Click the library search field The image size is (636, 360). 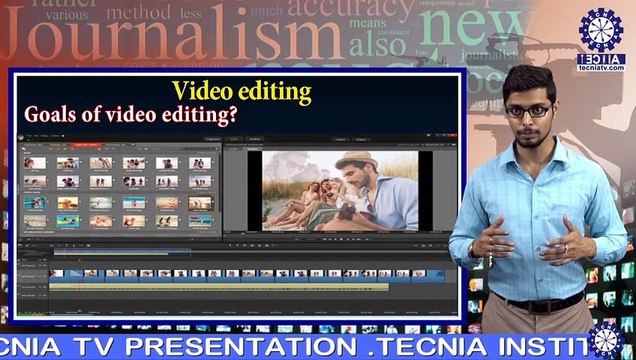pyautogui.click(x=201, y=149)
